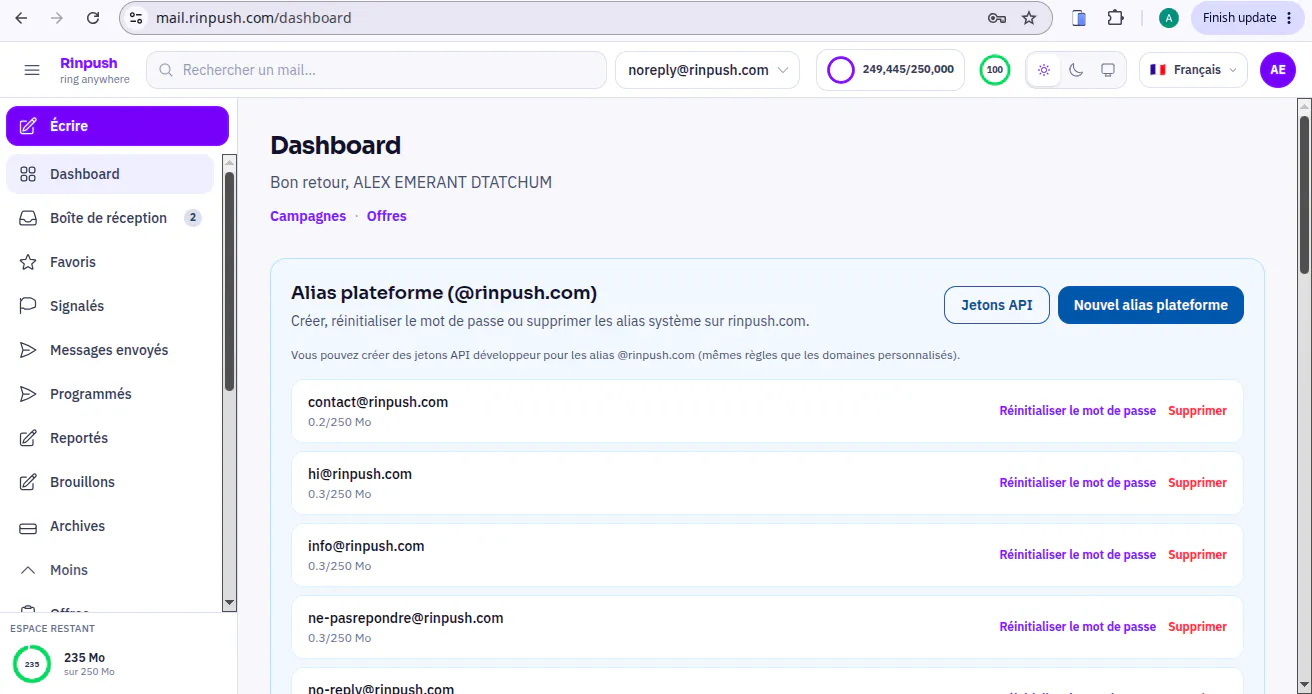The width and height of the screenshot is (1312, 694).
Task: Click the browser back arrow
Action: pos(21,18)
